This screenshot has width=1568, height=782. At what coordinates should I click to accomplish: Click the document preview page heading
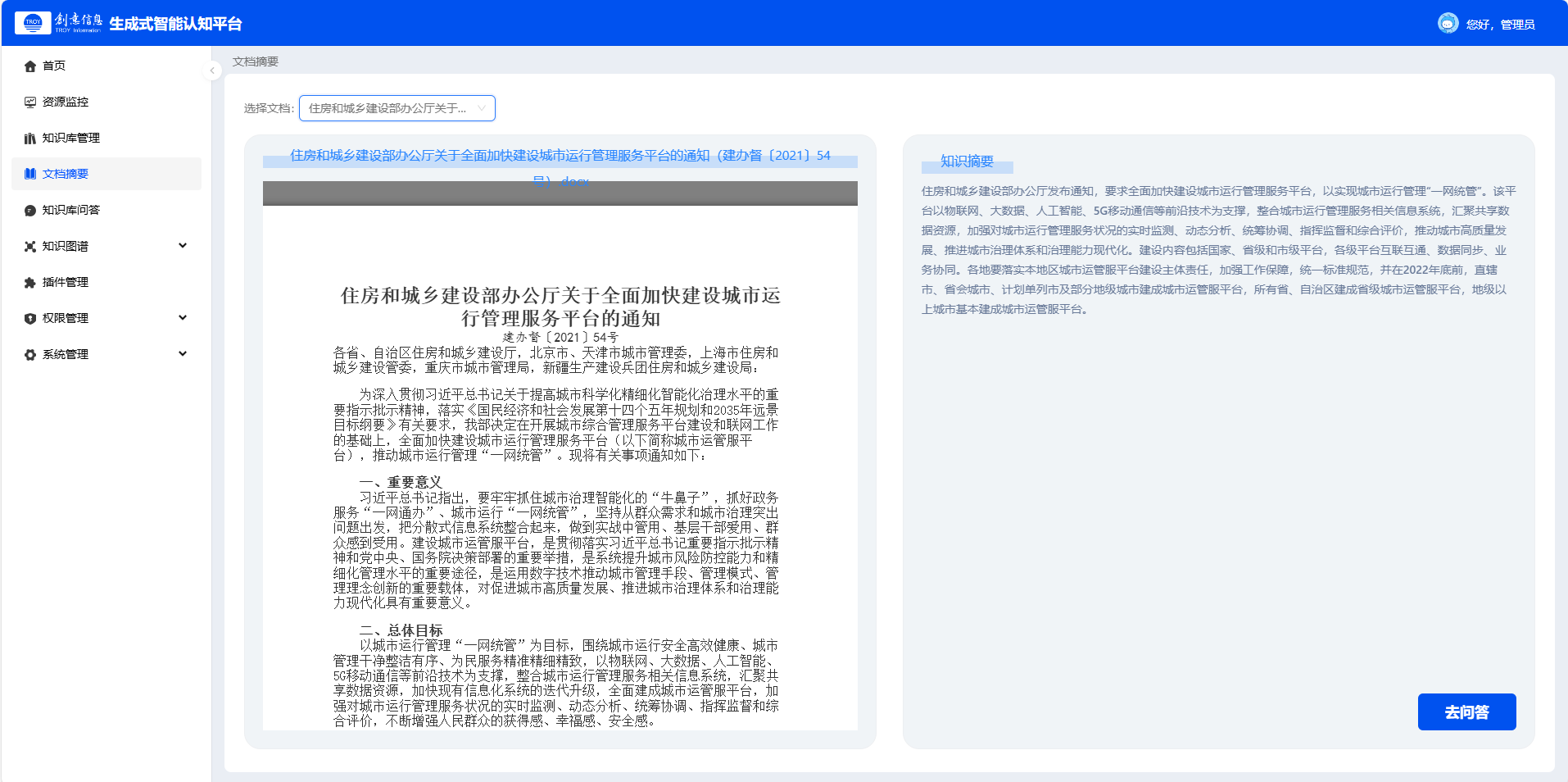tap(560, 307)
